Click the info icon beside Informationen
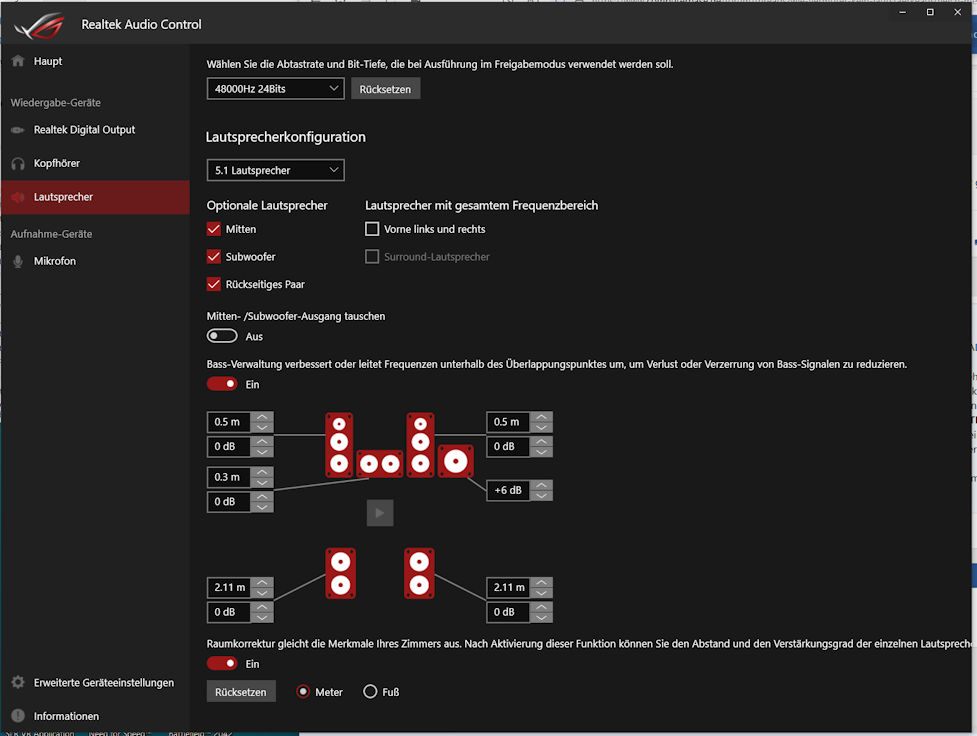Screen dimensions: 977x736 coord(18,715)
